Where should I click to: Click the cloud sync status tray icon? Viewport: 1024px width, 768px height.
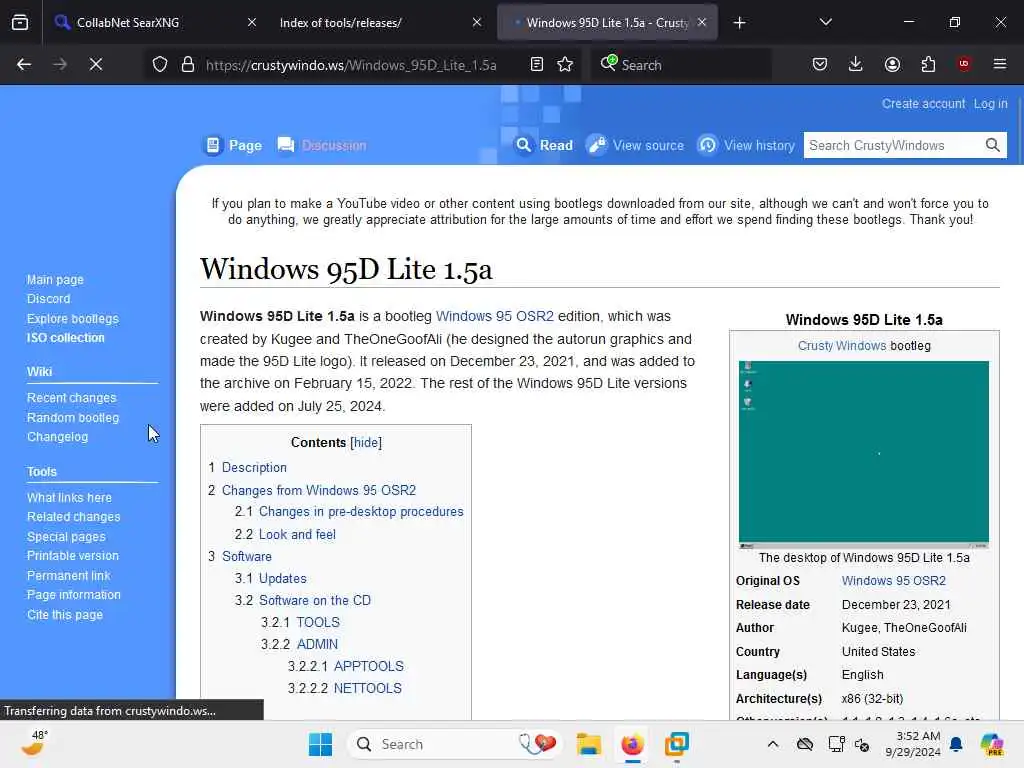pyautogui.click(x=805, y=744)
